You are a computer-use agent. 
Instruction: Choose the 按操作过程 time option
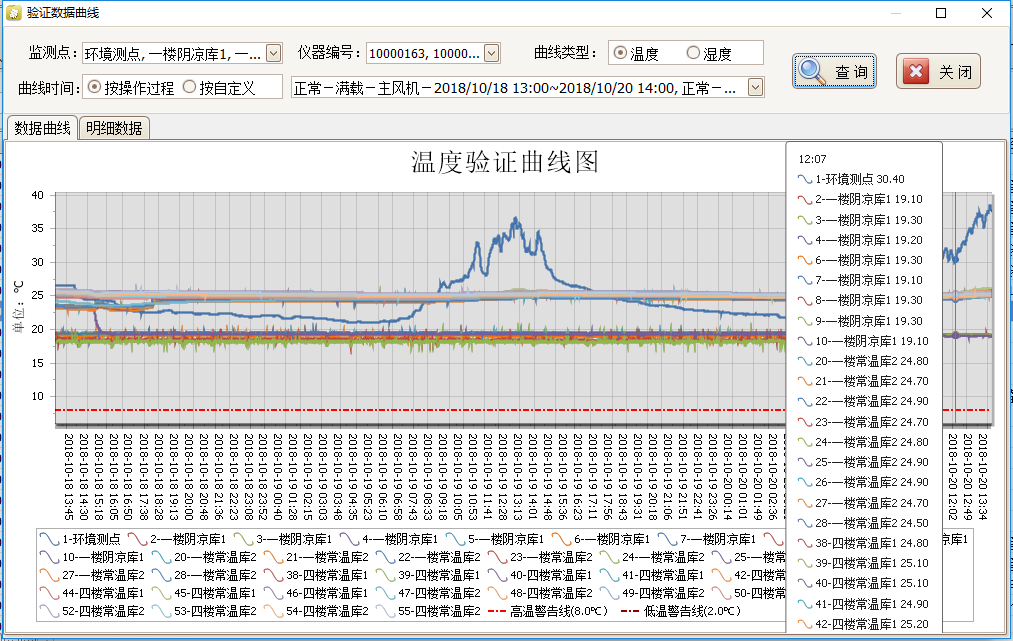[x=94, y=87]
